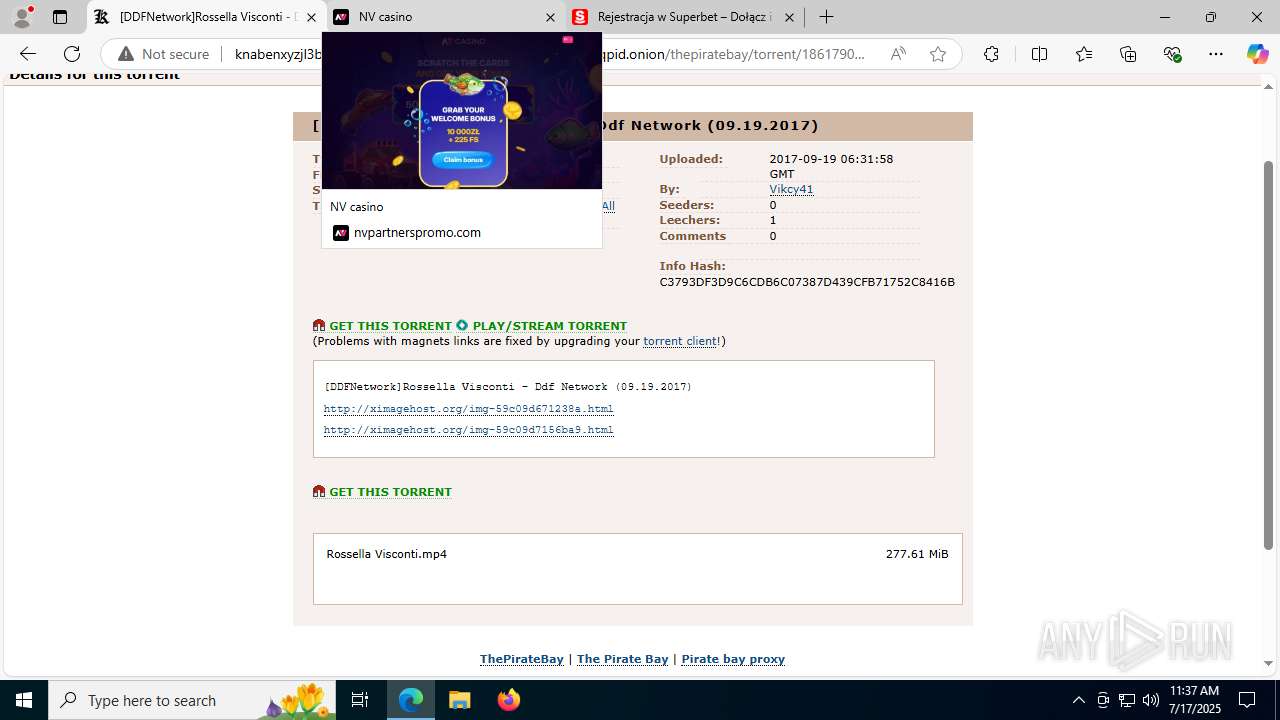This screenshot has width=1280, height=720.
Task: Click the upper GET THIS TORRENT link
Action: point(390,326)
